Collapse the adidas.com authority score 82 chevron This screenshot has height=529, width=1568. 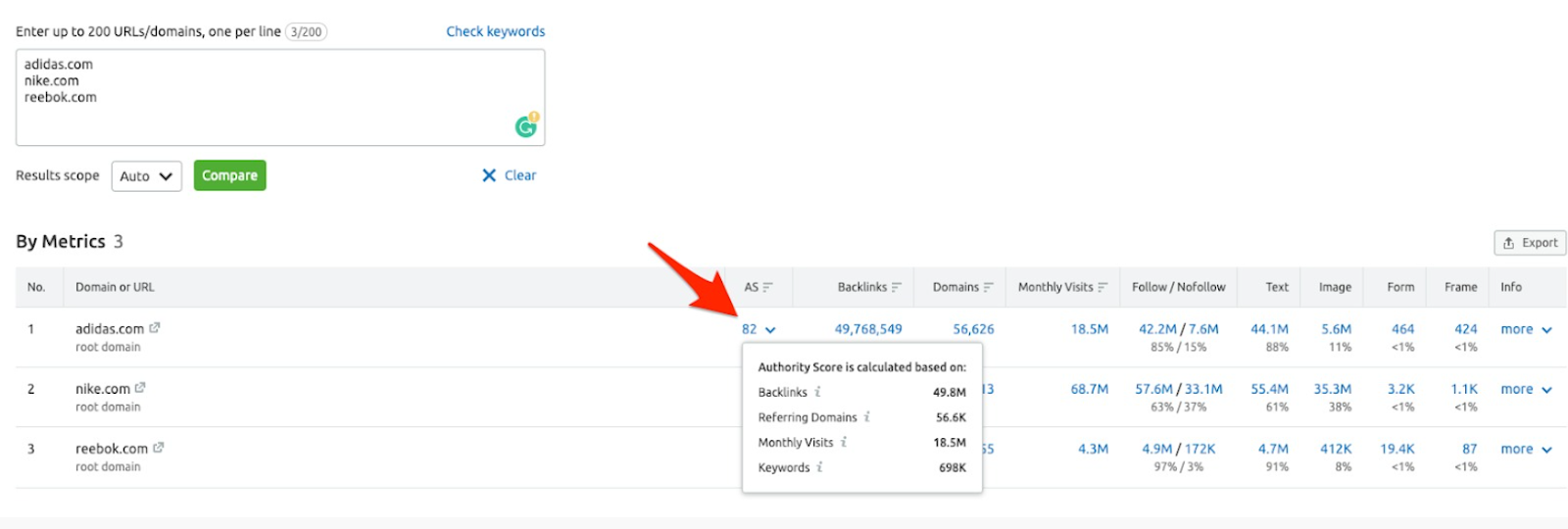770,330
